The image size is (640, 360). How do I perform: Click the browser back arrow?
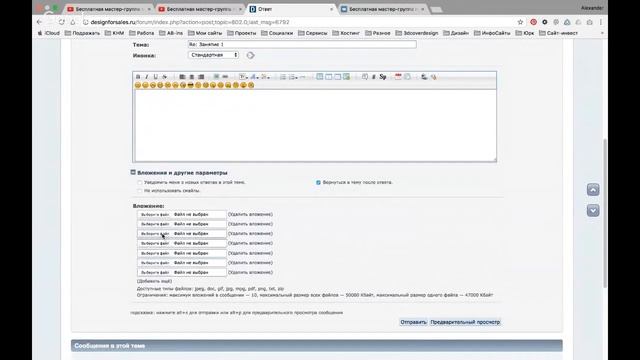click(40, 22)
